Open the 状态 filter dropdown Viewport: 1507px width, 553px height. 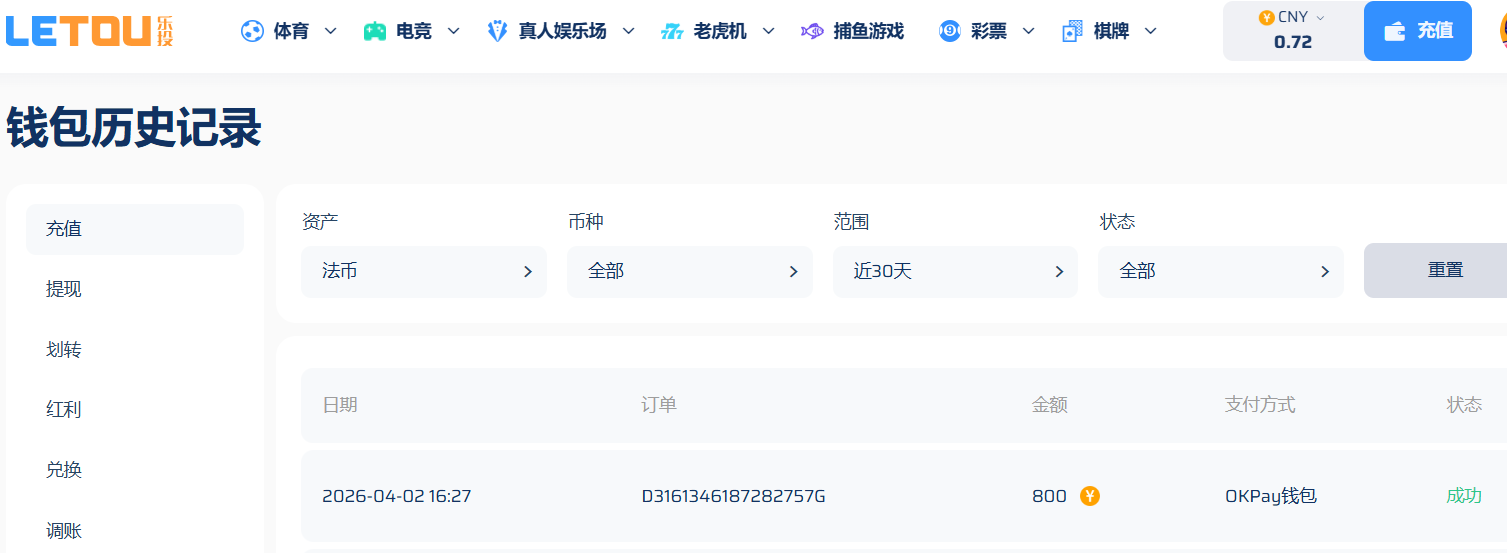coord(1220,271)
